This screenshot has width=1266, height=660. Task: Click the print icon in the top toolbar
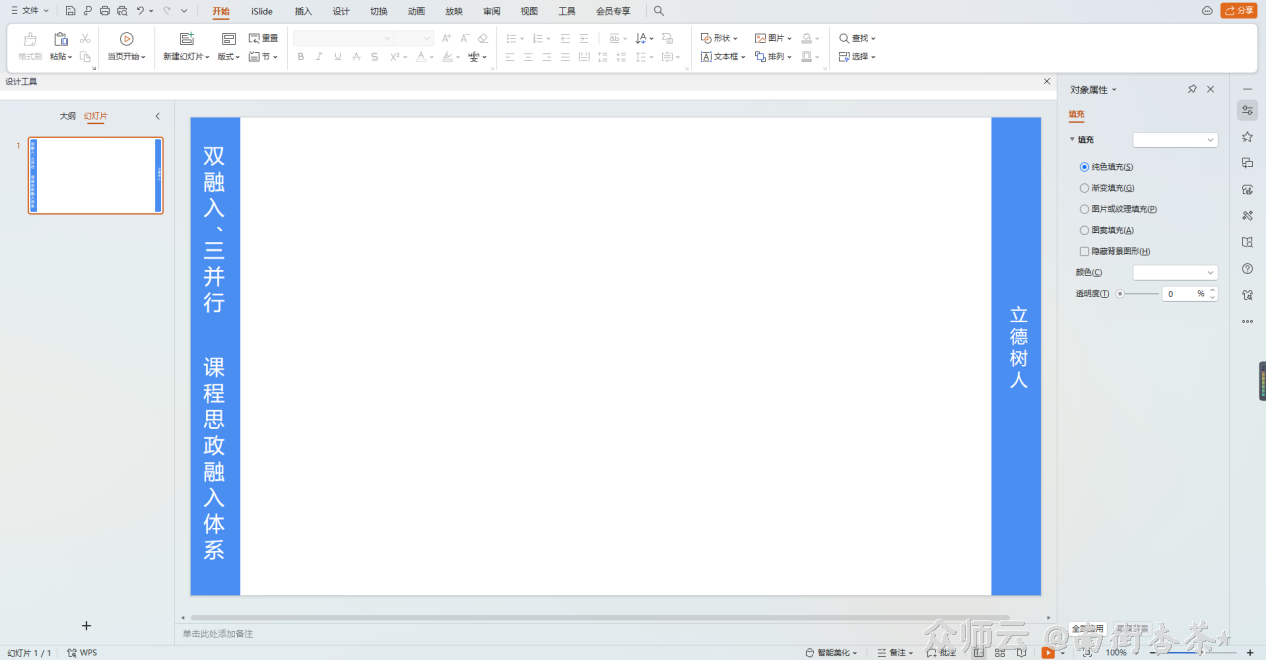pyautogui.click(x=104, y=11)
